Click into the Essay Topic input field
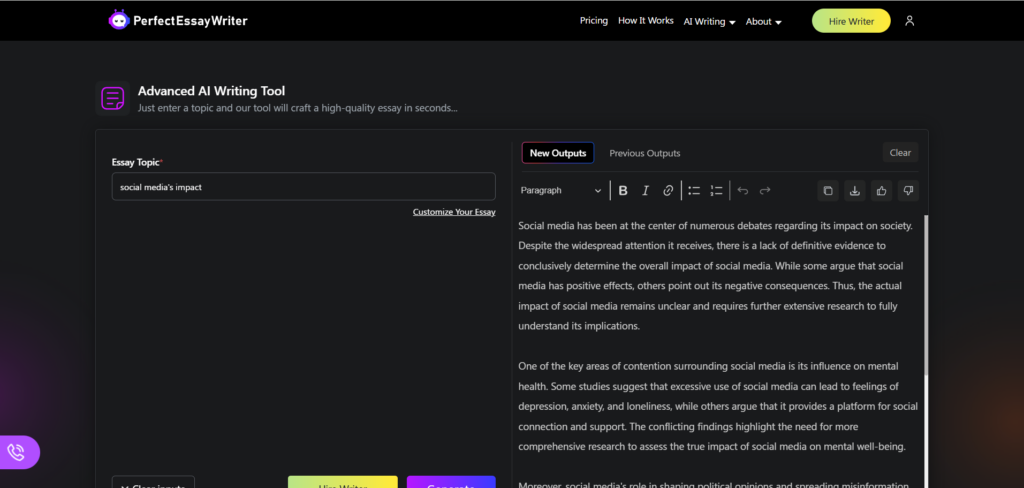The height and width of the screenshot is (488, 1024). coord(303,187)
